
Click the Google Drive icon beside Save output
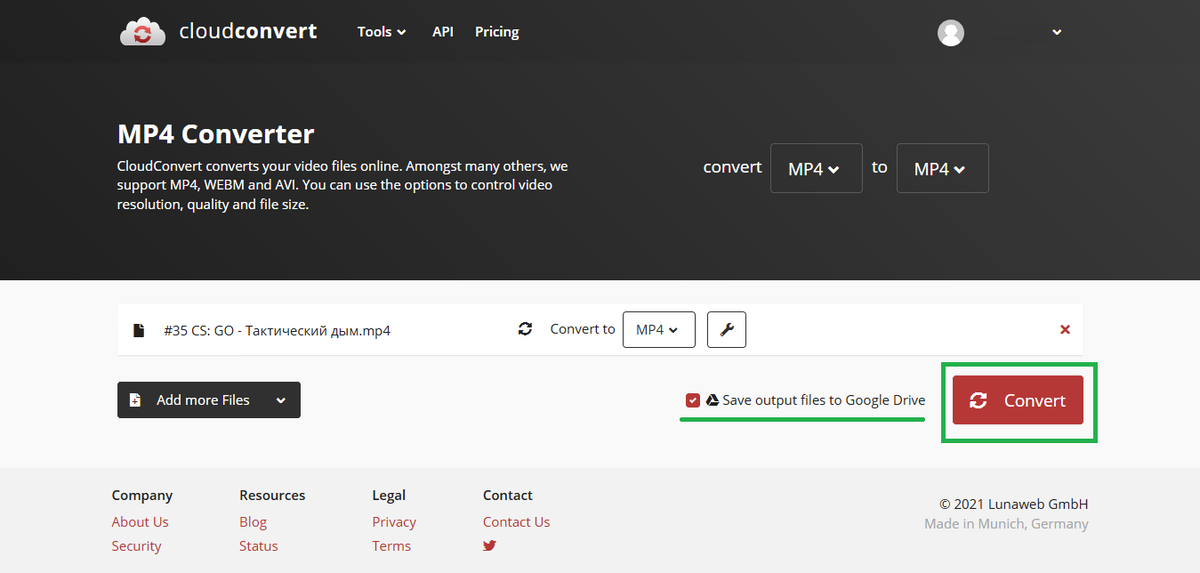[712, 400]
